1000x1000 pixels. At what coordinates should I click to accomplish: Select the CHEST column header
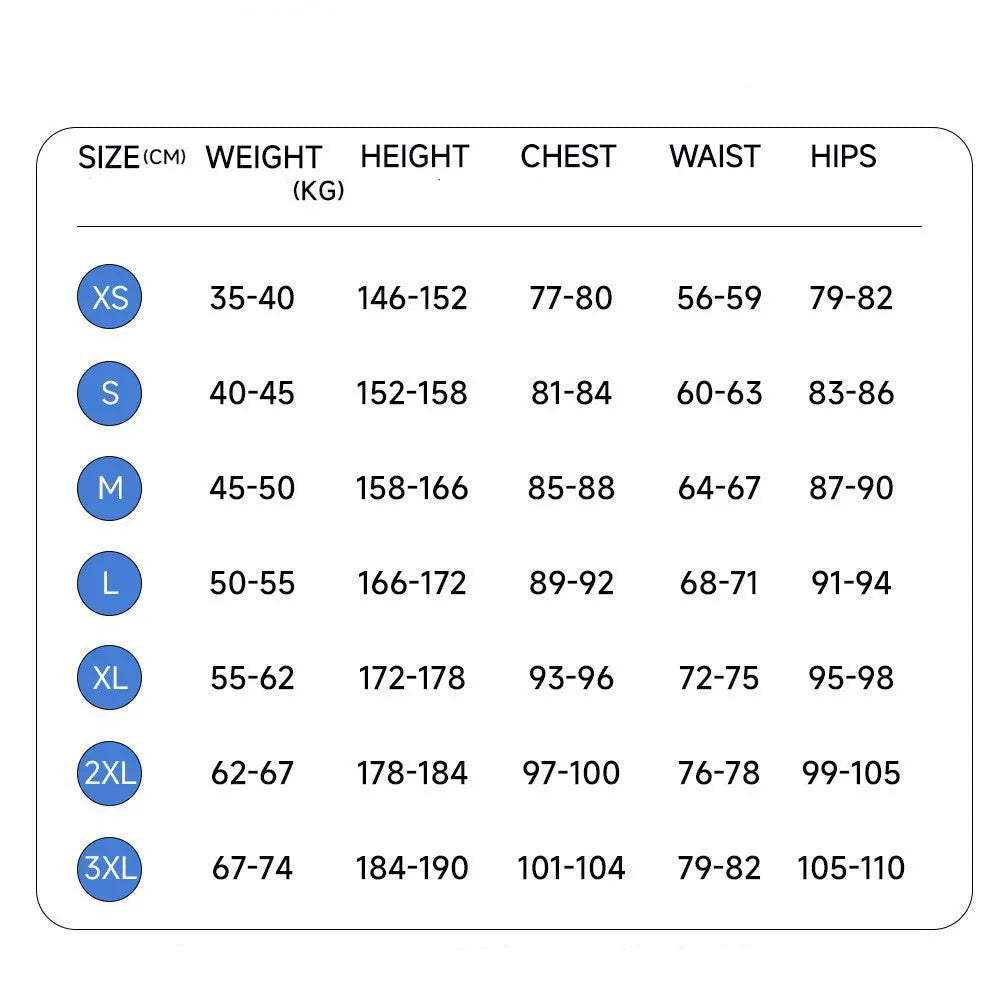coord(568,157)
